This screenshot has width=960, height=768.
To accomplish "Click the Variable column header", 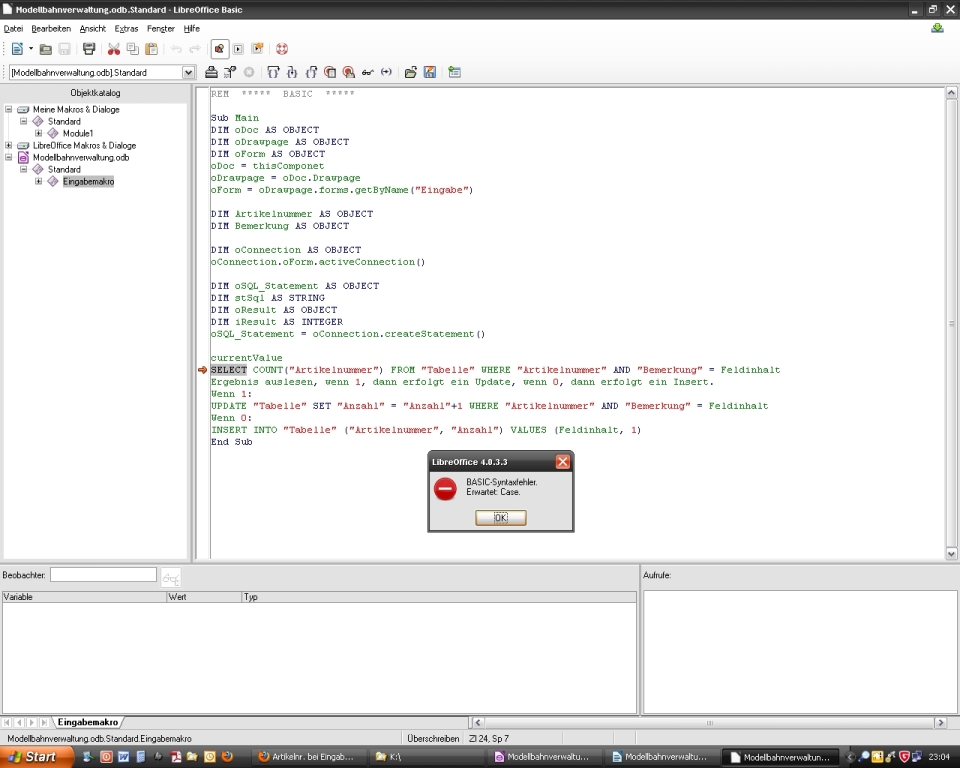I will pyautogui.click(x=84, y=597).
